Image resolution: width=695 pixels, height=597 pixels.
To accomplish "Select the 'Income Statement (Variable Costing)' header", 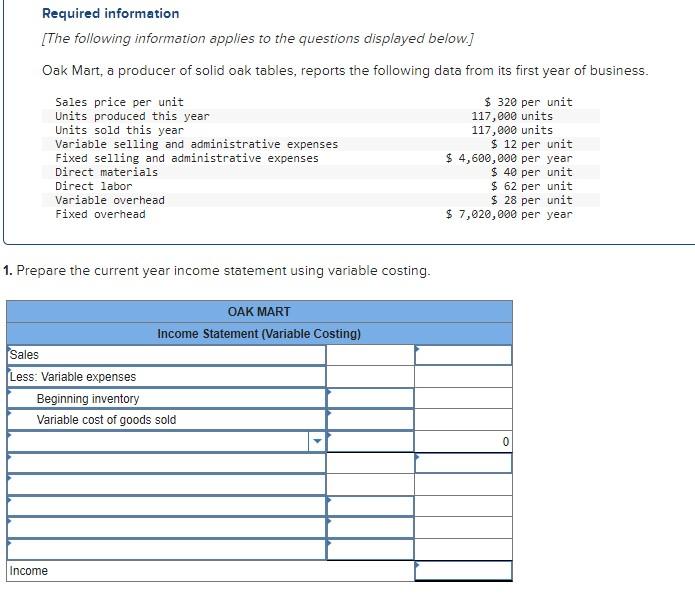I will (259, 333).
